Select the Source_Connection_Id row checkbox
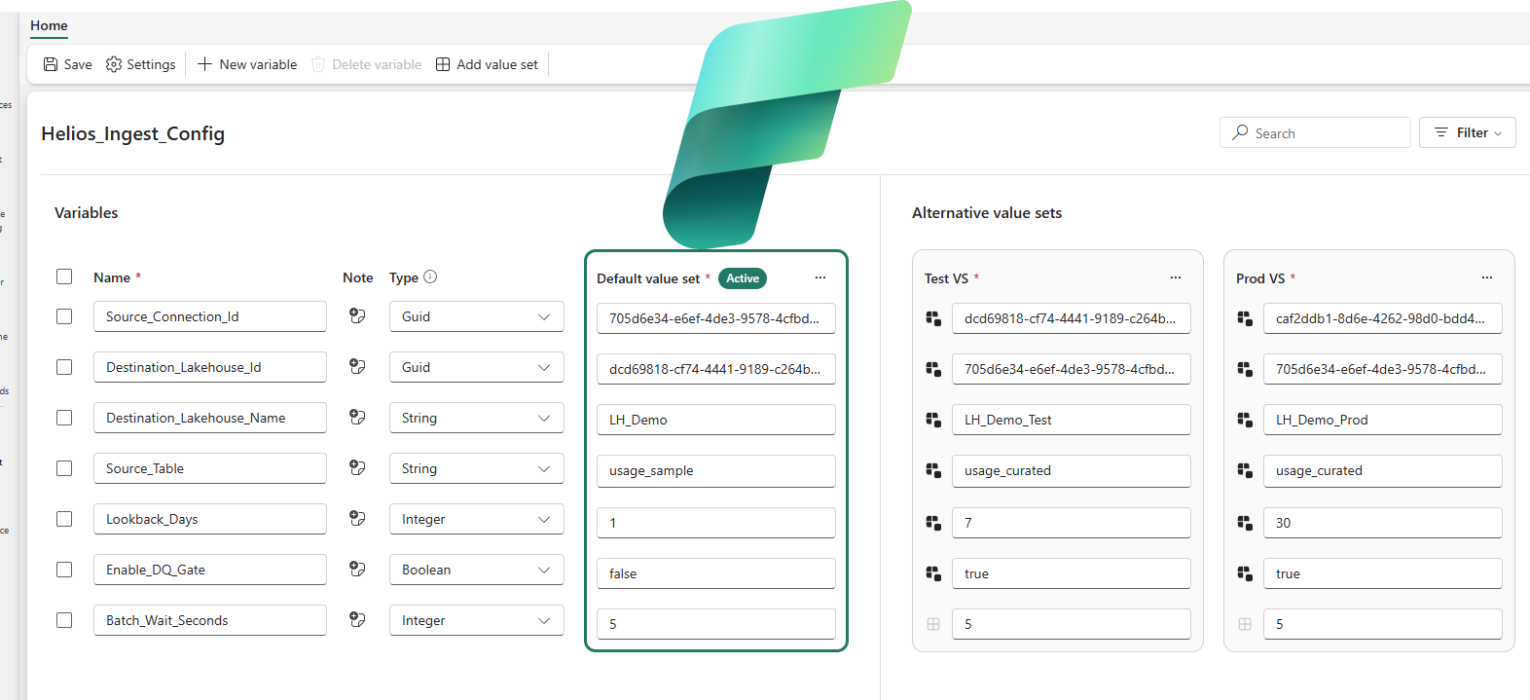Viewport: 1530px width, 700px height. coord(64,316)
